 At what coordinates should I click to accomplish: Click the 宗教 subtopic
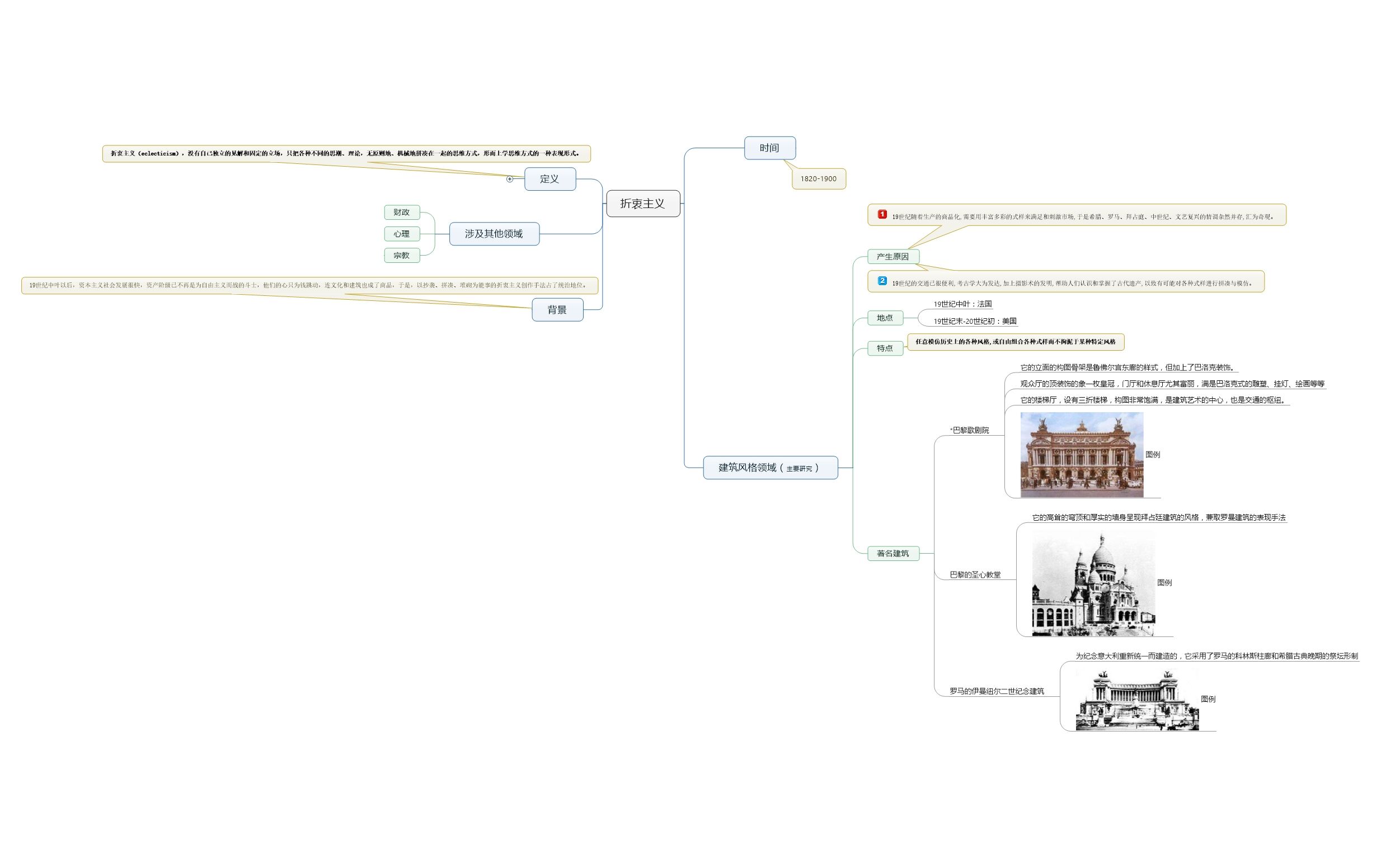pyautogui.click(x=401, y=256)
